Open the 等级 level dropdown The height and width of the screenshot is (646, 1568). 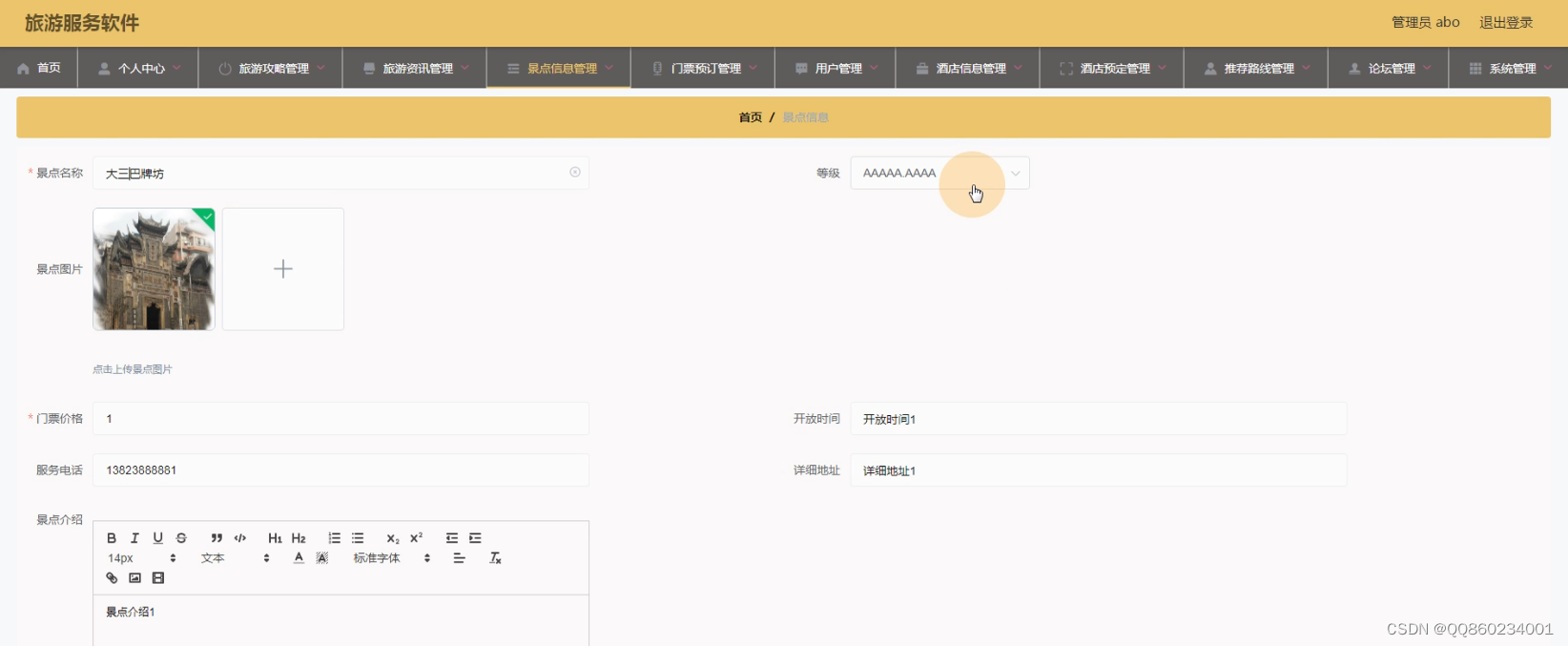click(939, 173)
